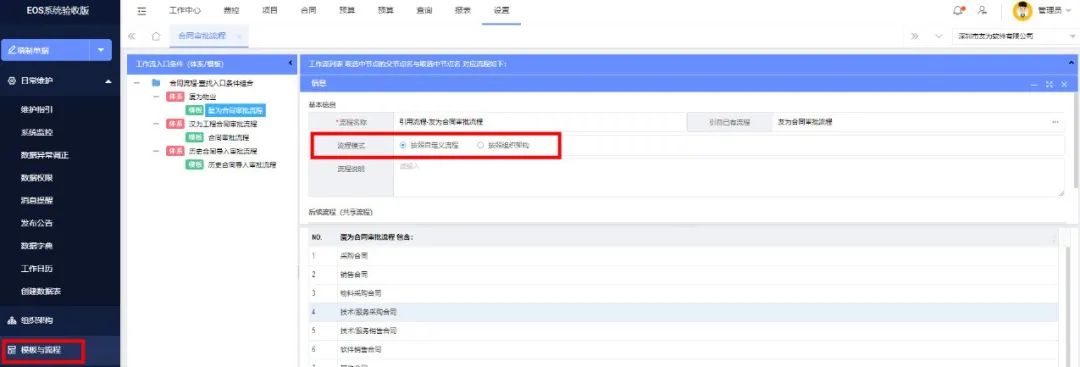Click the template icon beside 模板与流程
This screenshot has height=367, width=1080.
pyautogui.click(x=11, y=350)
